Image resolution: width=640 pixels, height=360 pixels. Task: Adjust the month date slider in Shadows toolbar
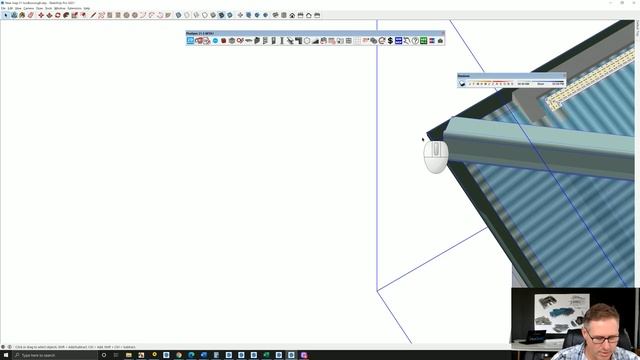(x=491, y=84)
